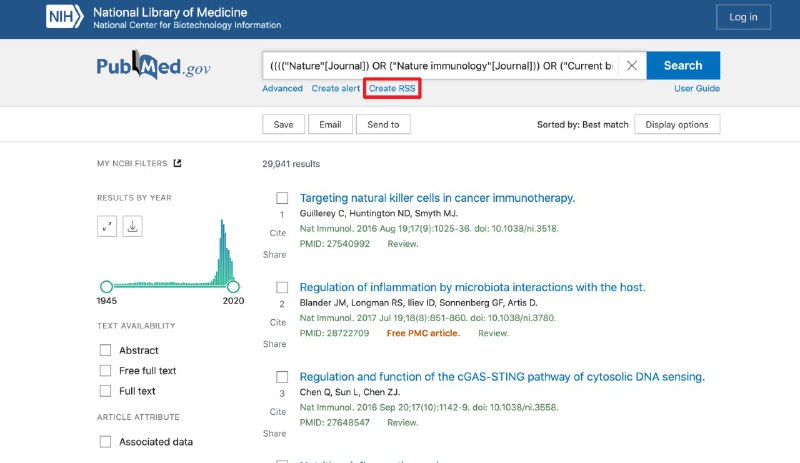This screenshot has width=800, height=463.
Task: Click the NIH logo icon
Action: pyautogui.click(x=66, y=17)
